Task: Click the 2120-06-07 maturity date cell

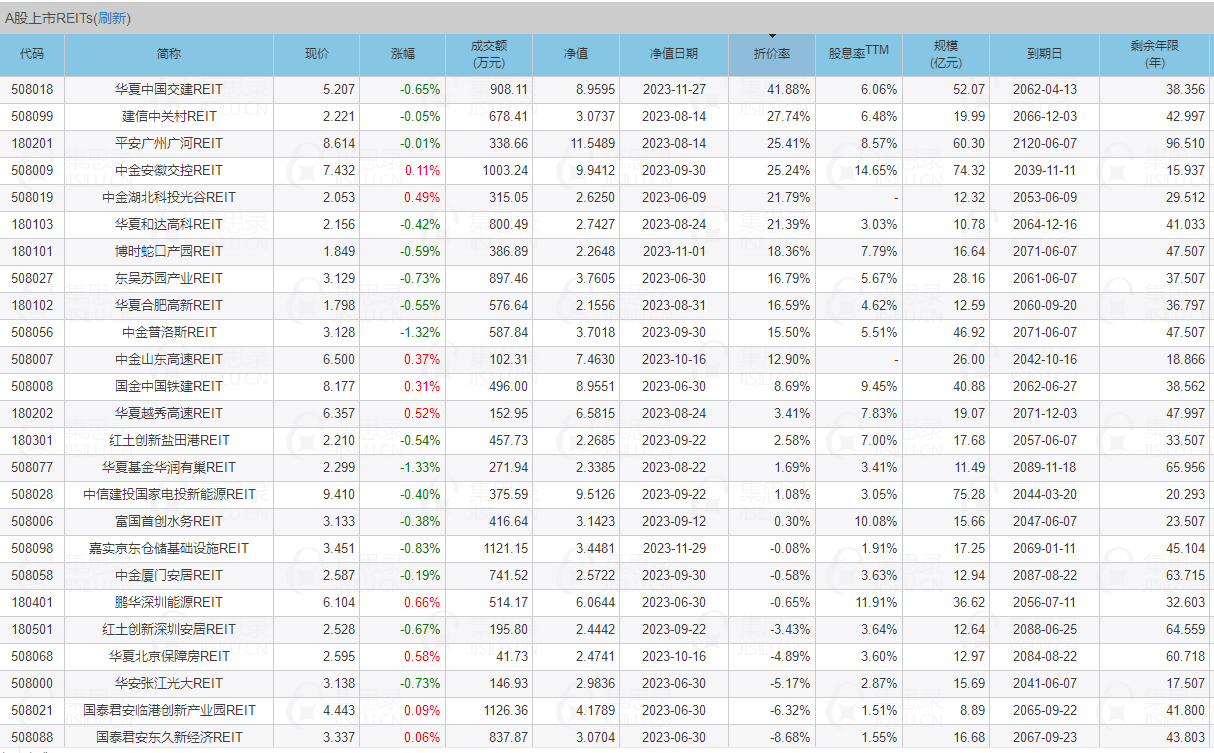Action: click(x=1045, y=143)
